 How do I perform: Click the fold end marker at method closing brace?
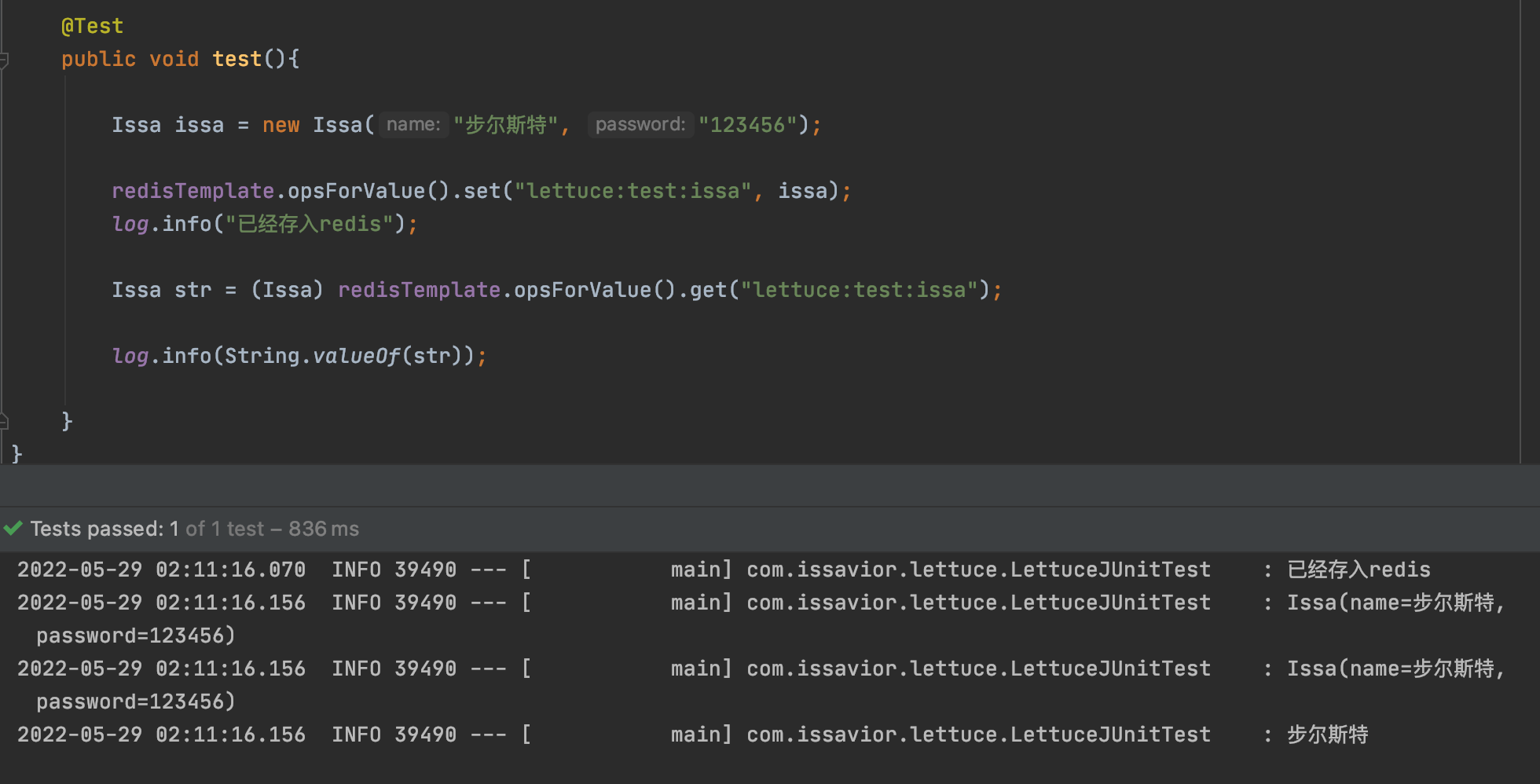4,421
